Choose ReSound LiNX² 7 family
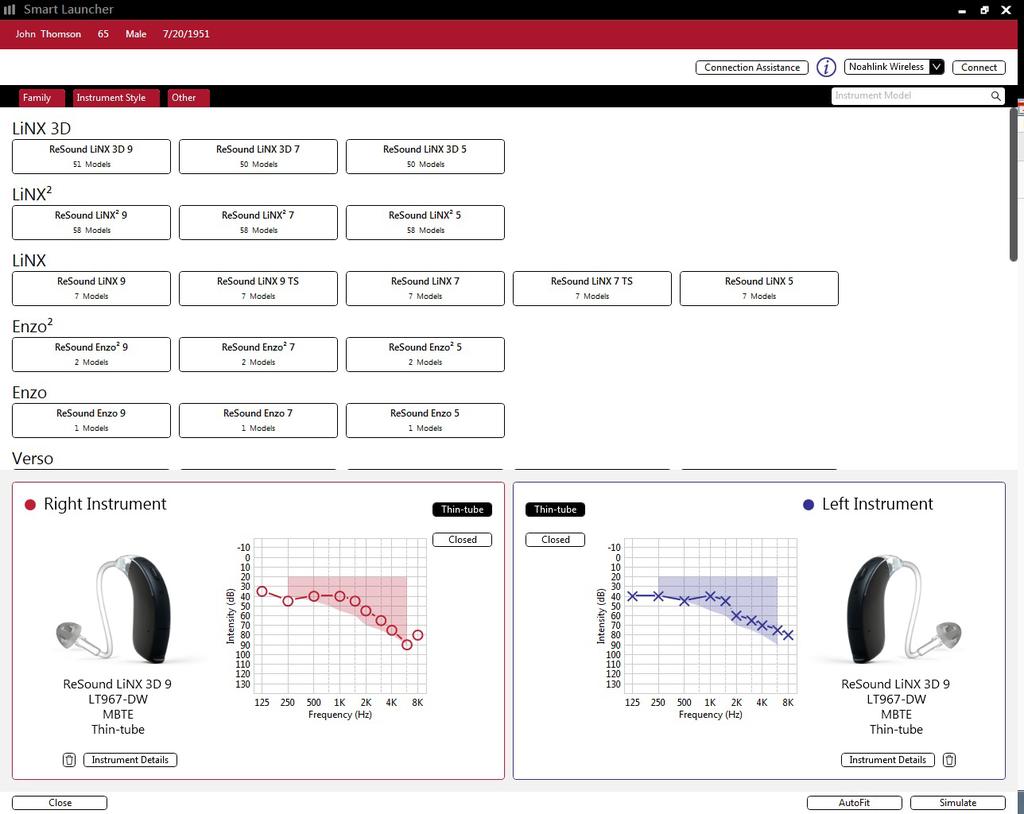1024x814 pixels. [x=259, y=222]
